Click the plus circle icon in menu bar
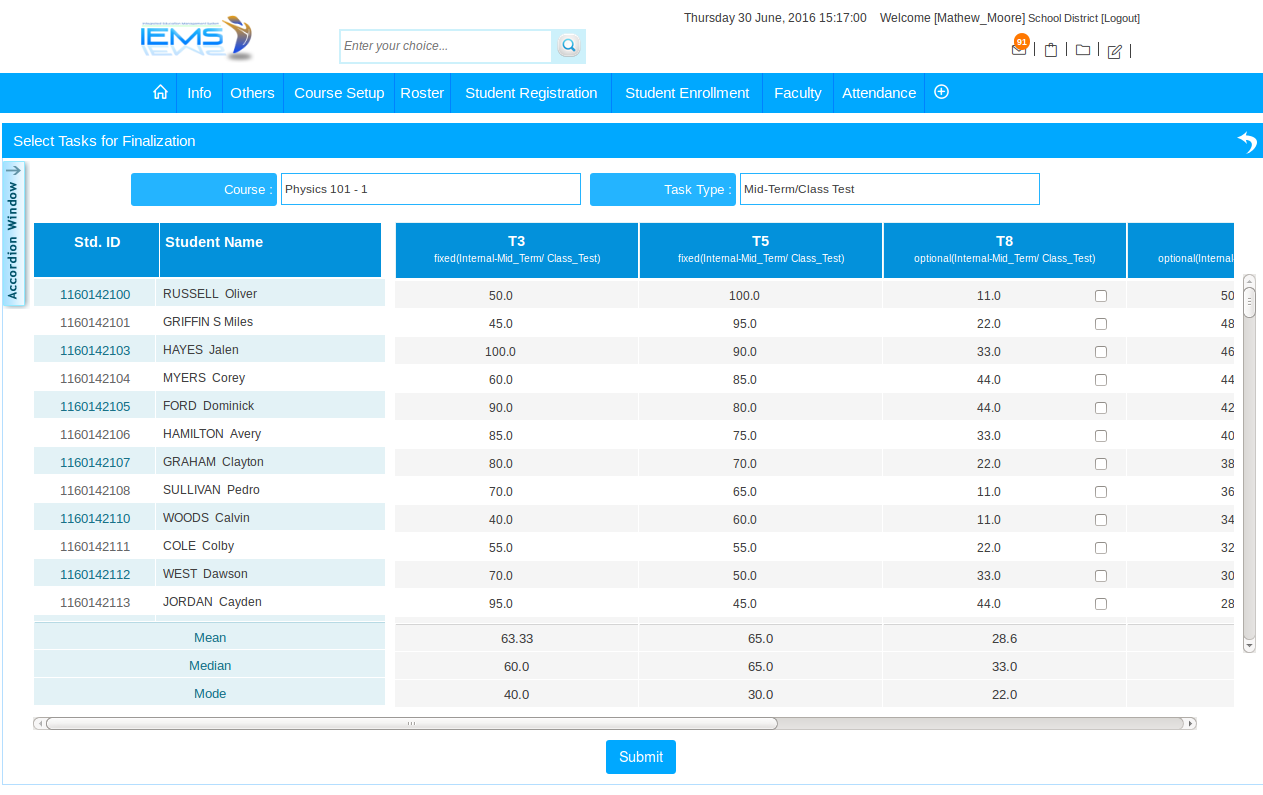 (x=941, y=92)
